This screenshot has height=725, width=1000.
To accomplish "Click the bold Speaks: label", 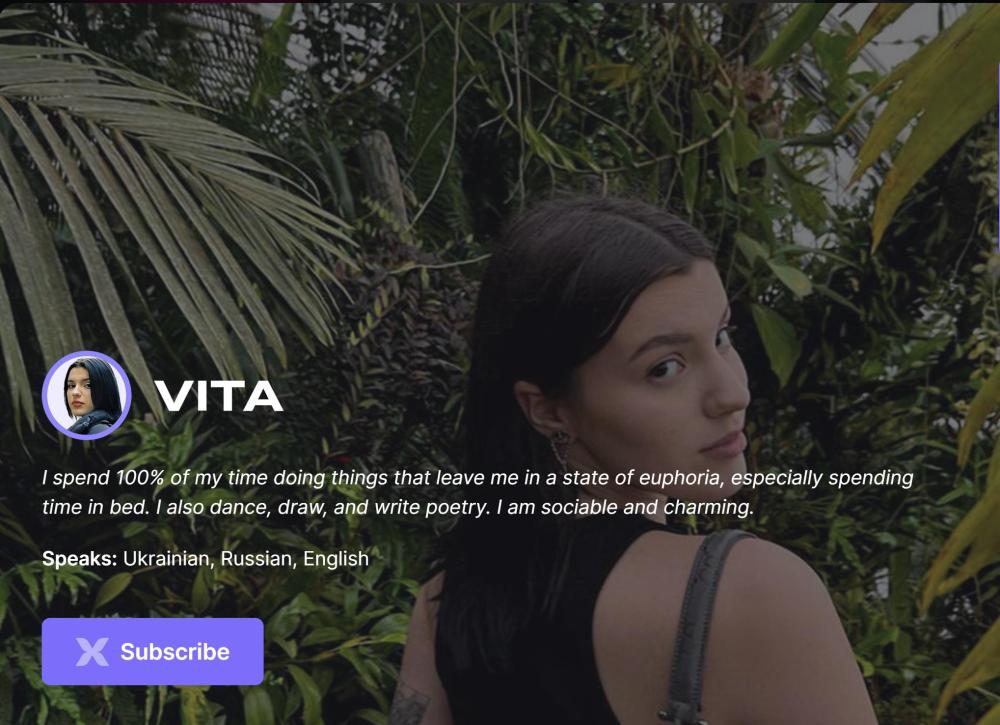I will [x=80, y=559].
